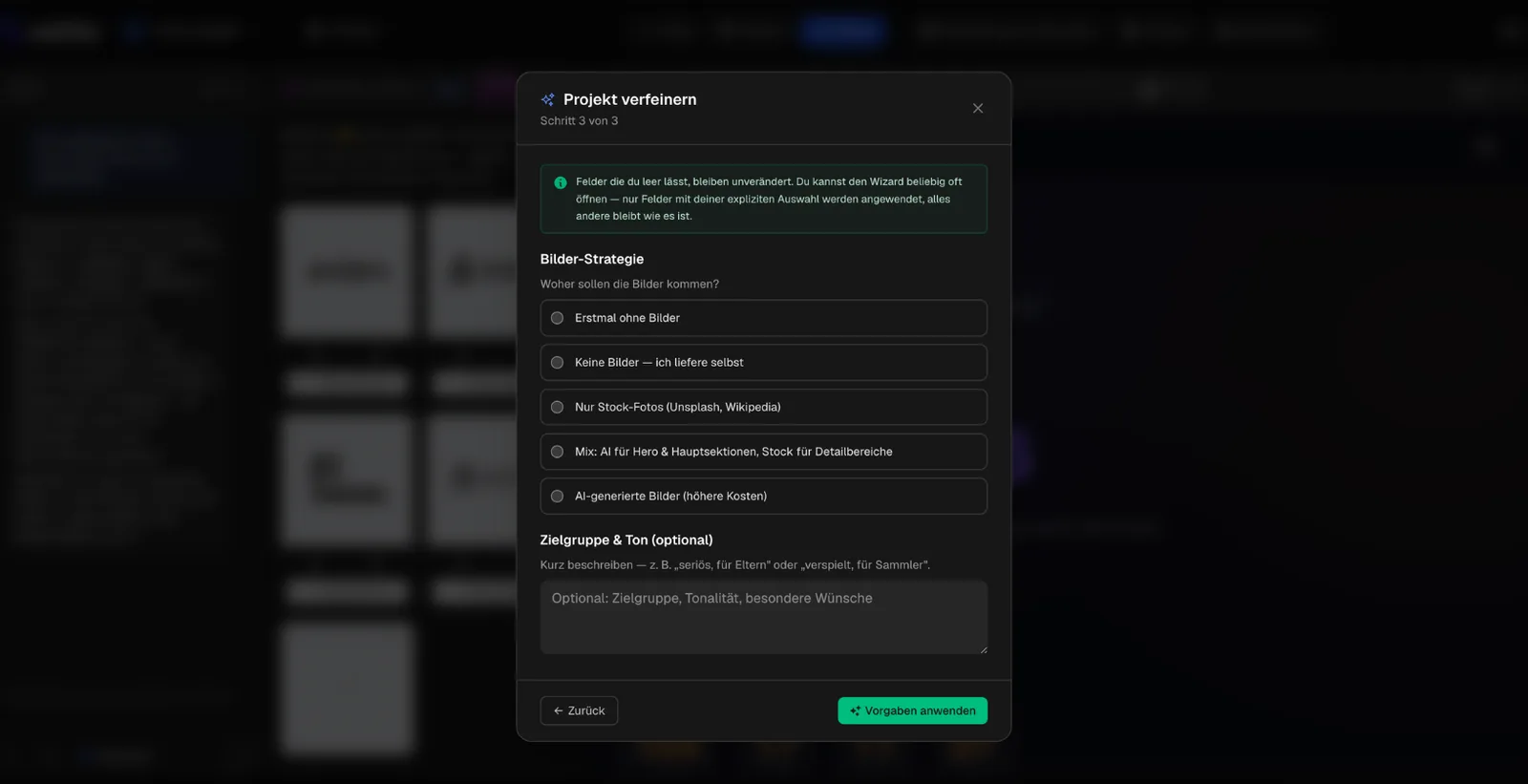The width and height of the screenshot is (1528, 784).
Task: Click the Woher sollen die Bilder kommen question
Action: pyautogui.click(x=629, y=284)
